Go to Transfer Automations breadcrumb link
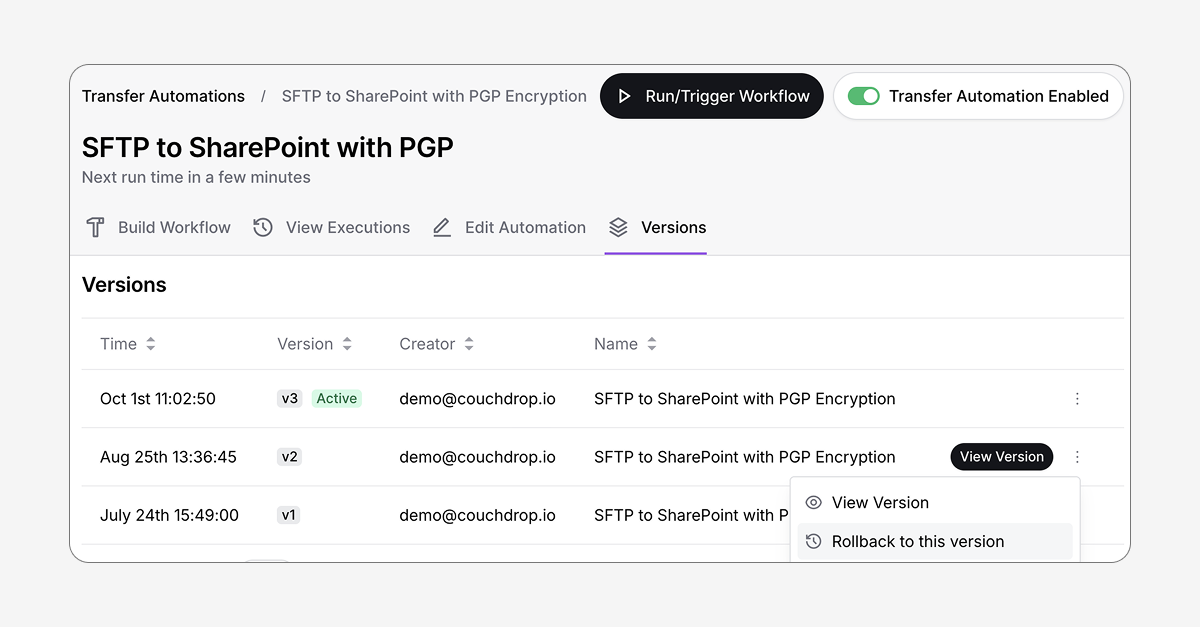This screenshot has height=627, width=1200. pos(163,97)
